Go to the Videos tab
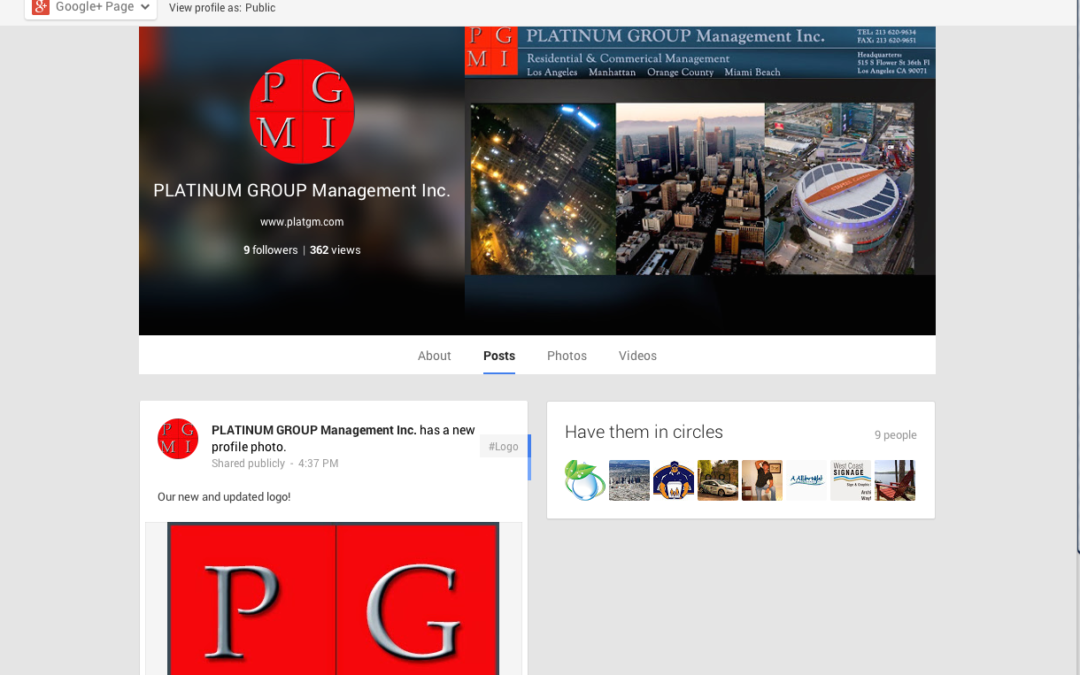This screenshot has height=675, width=1080. pos(638,355)
